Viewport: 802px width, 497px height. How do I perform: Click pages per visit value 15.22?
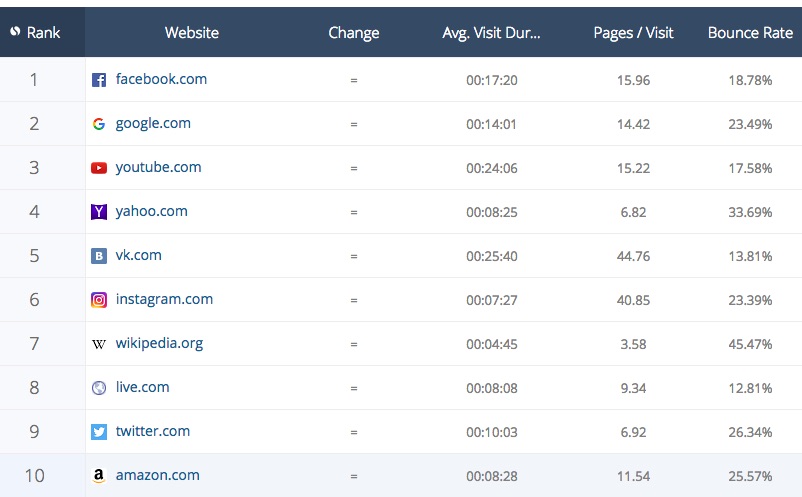coord(633,168)
